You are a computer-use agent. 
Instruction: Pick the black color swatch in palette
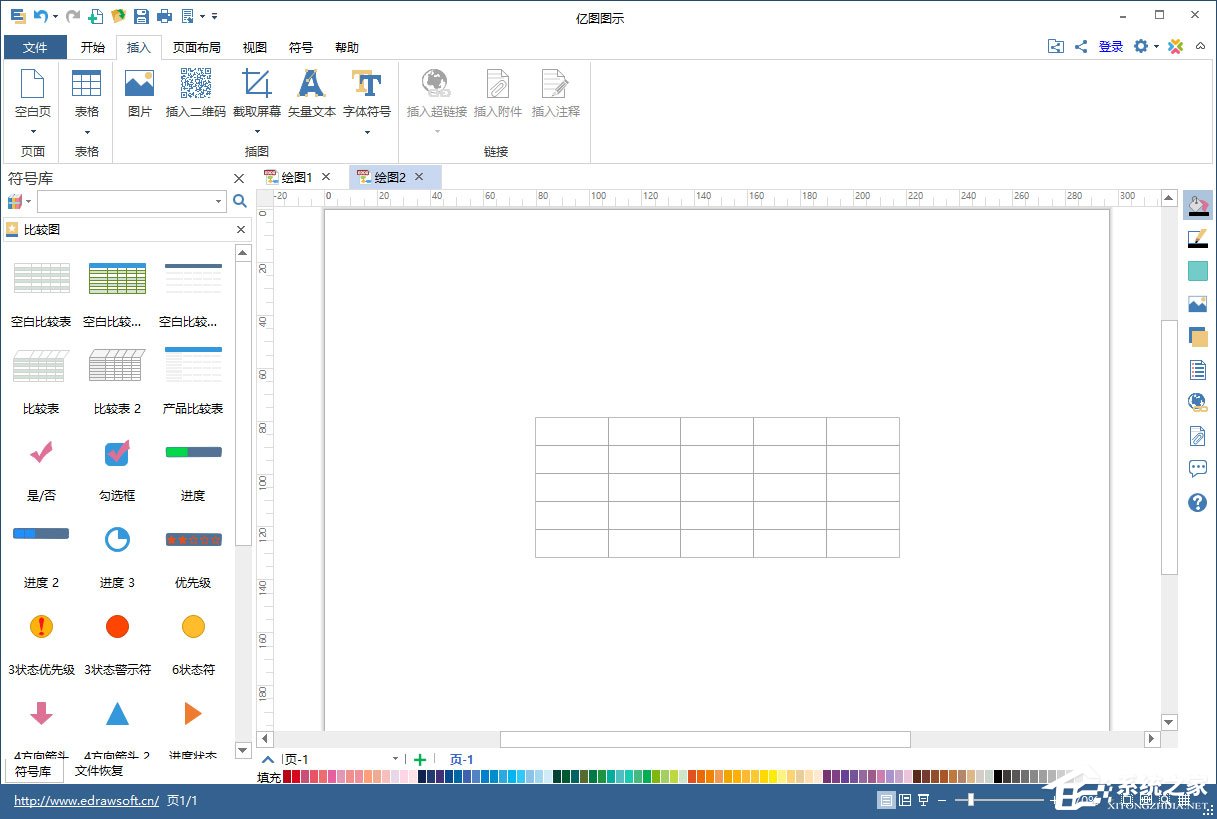pos(998,776)
